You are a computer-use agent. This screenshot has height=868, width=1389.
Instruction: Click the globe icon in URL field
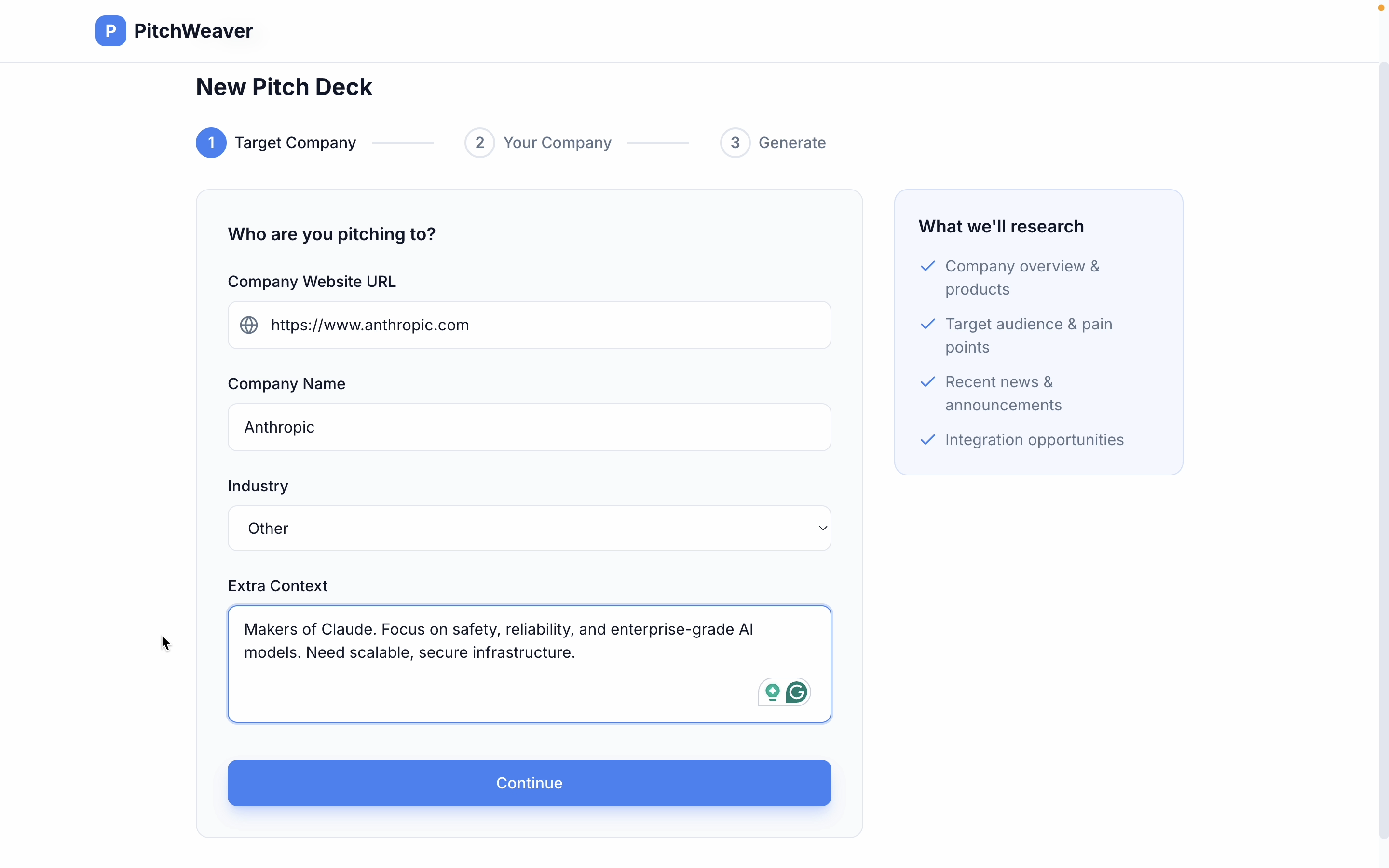click(x=248, y=325)
